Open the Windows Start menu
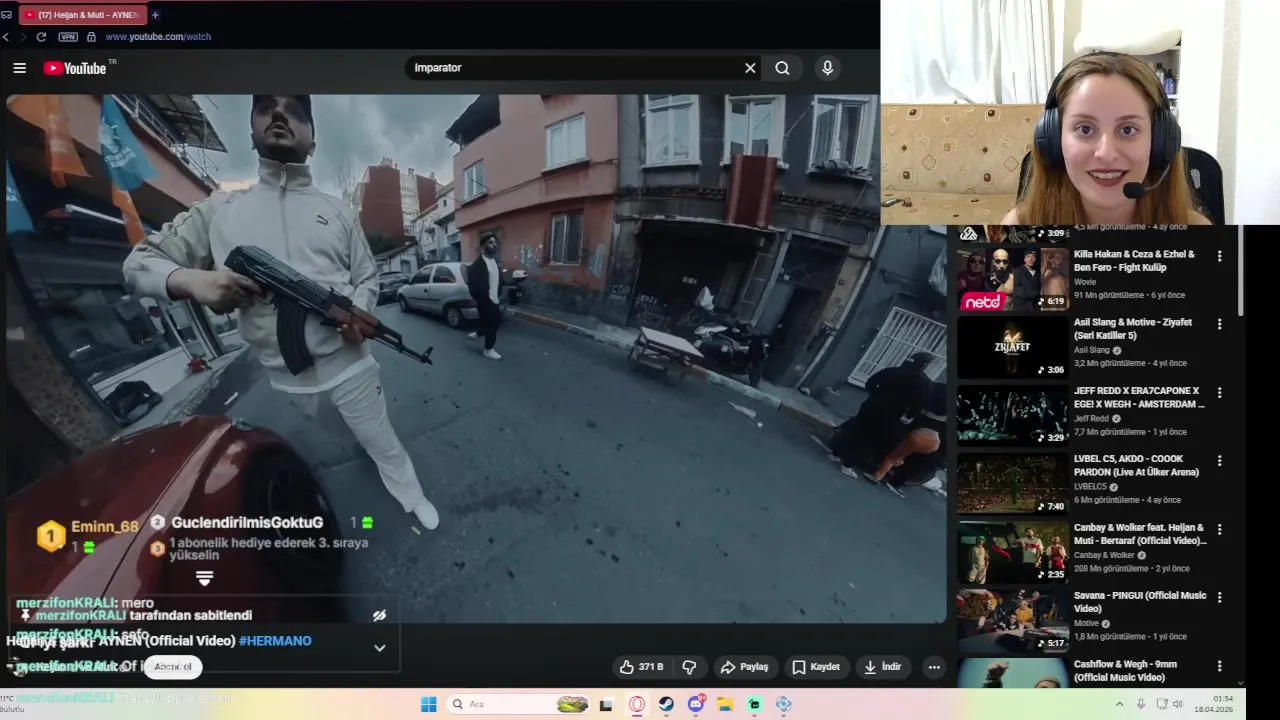The height and width of the screenshot is (720, 1280). coord(428,704)
